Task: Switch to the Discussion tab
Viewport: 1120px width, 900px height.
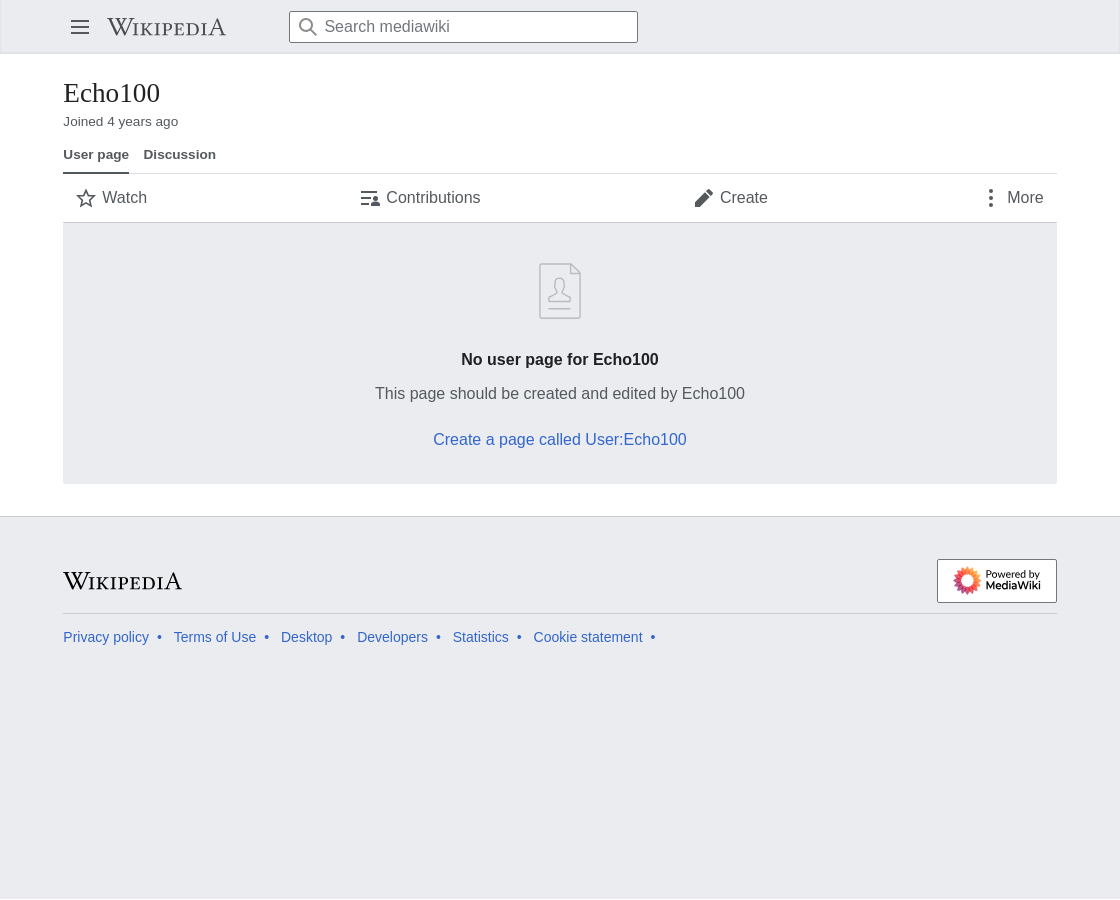Action: (x=179, y=155)
